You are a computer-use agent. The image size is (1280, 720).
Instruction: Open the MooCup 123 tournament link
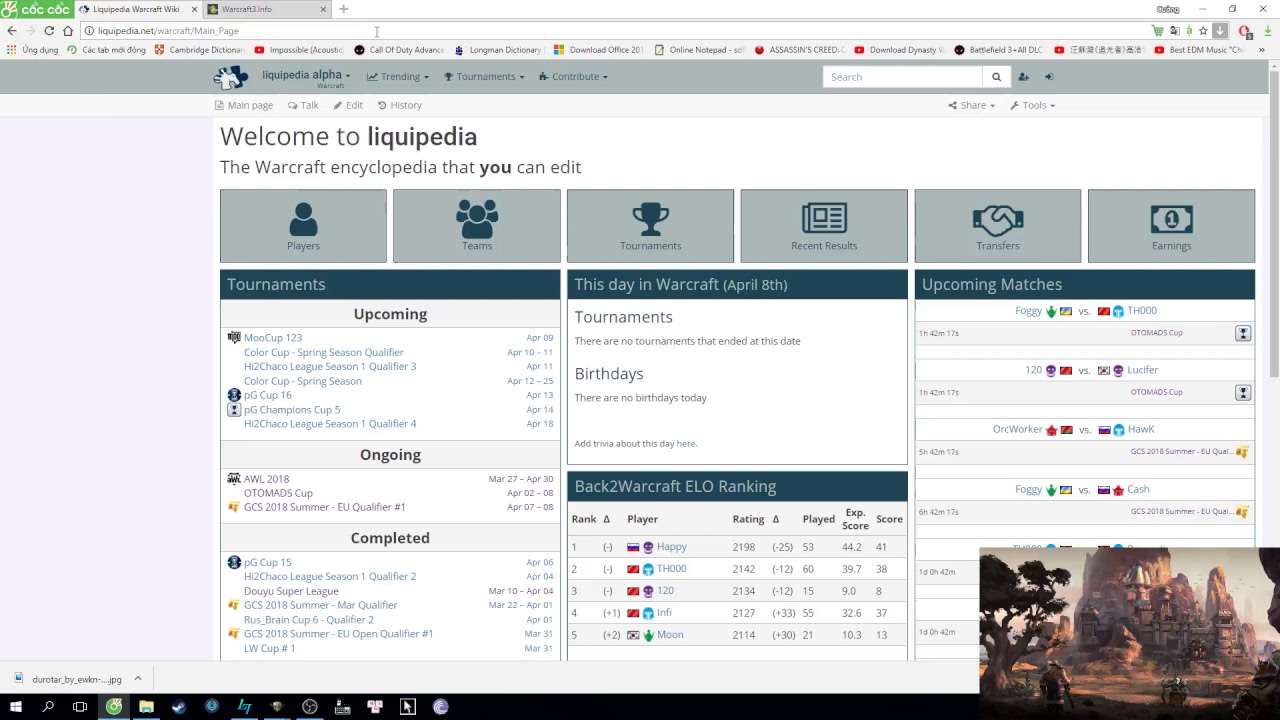[x=272, y=338]
